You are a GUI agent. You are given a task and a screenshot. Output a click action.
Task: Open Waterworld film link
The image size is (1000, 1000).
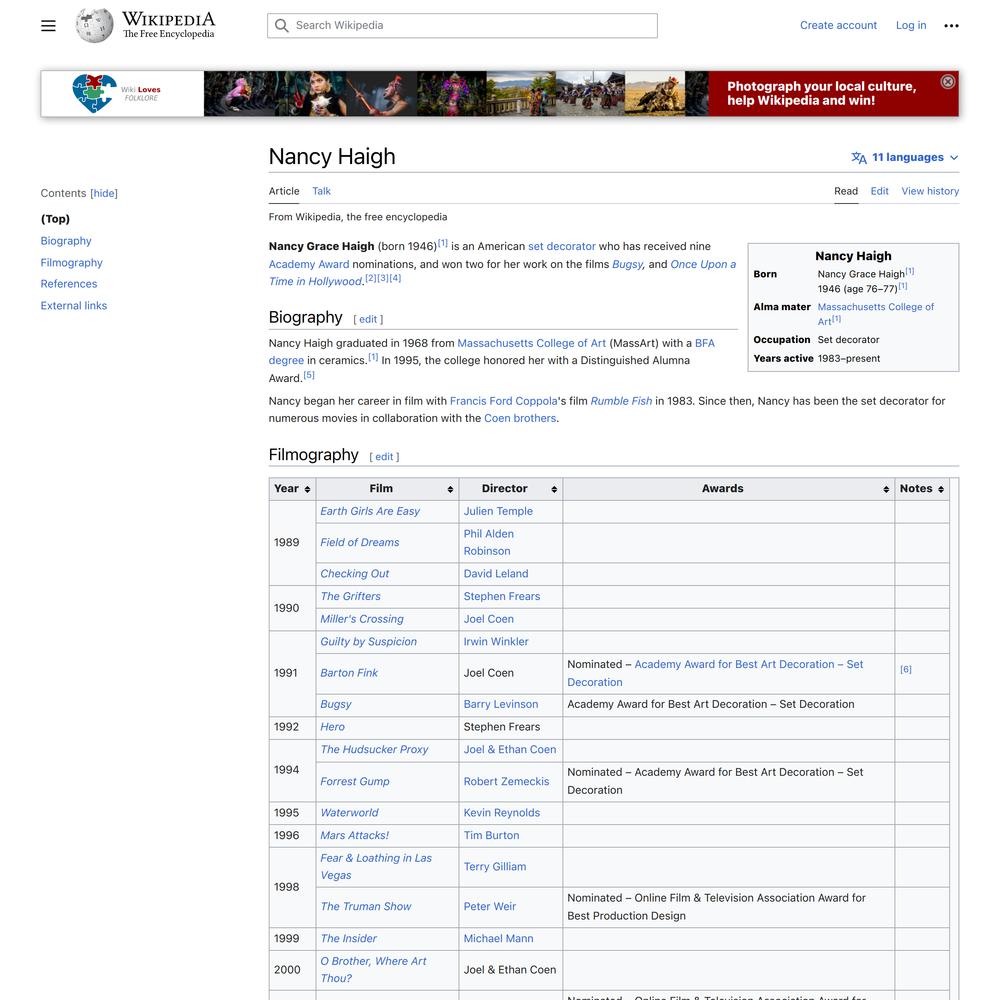(x=349, y=812)
